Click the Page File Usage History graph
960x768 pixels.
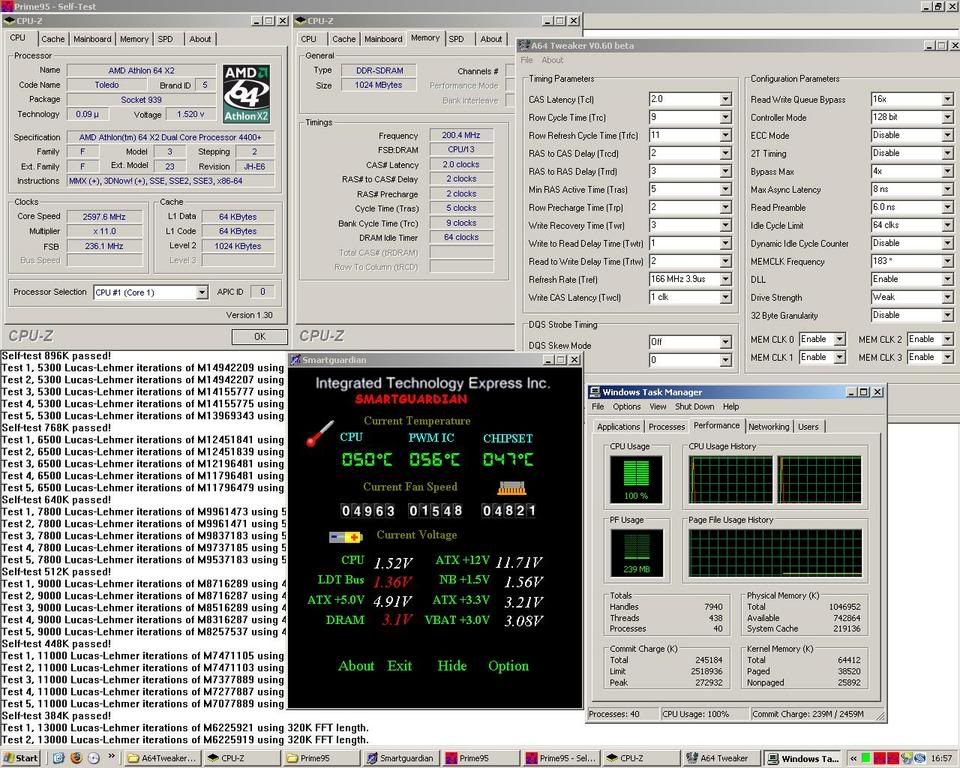point(775,553)
